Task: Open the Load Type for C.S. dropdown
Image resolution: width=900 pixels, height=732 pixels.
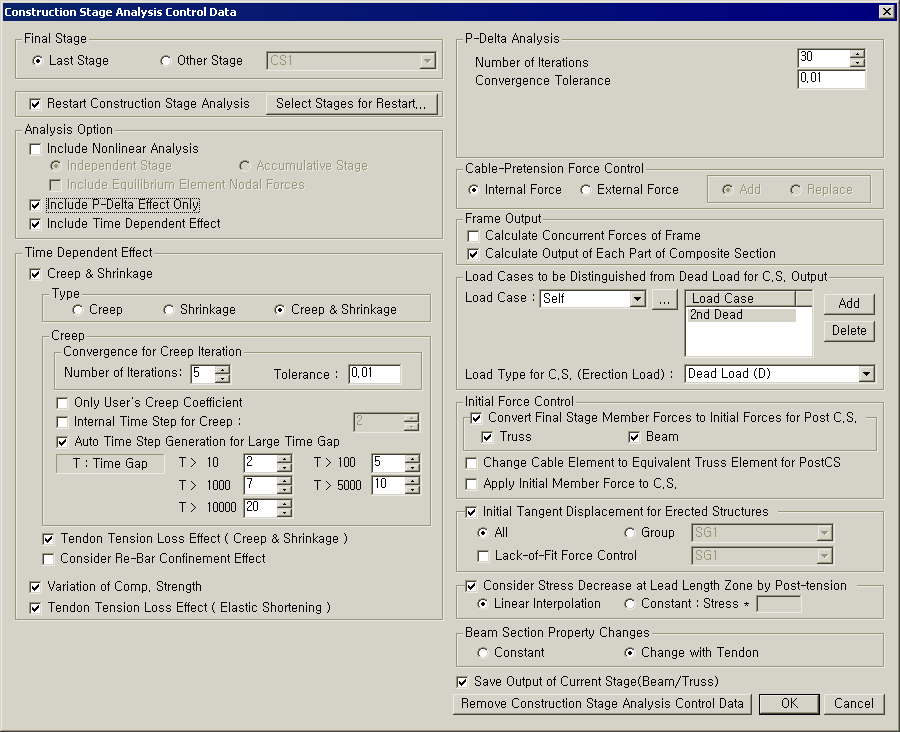Action: pos(866,373)
